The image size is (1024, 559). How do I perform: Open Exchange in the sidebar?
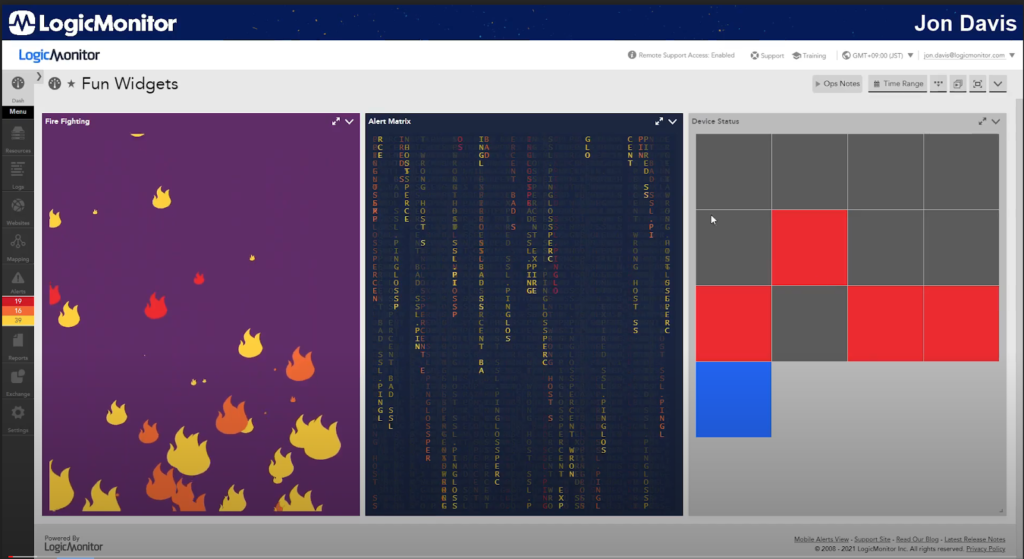pos(18,383)
